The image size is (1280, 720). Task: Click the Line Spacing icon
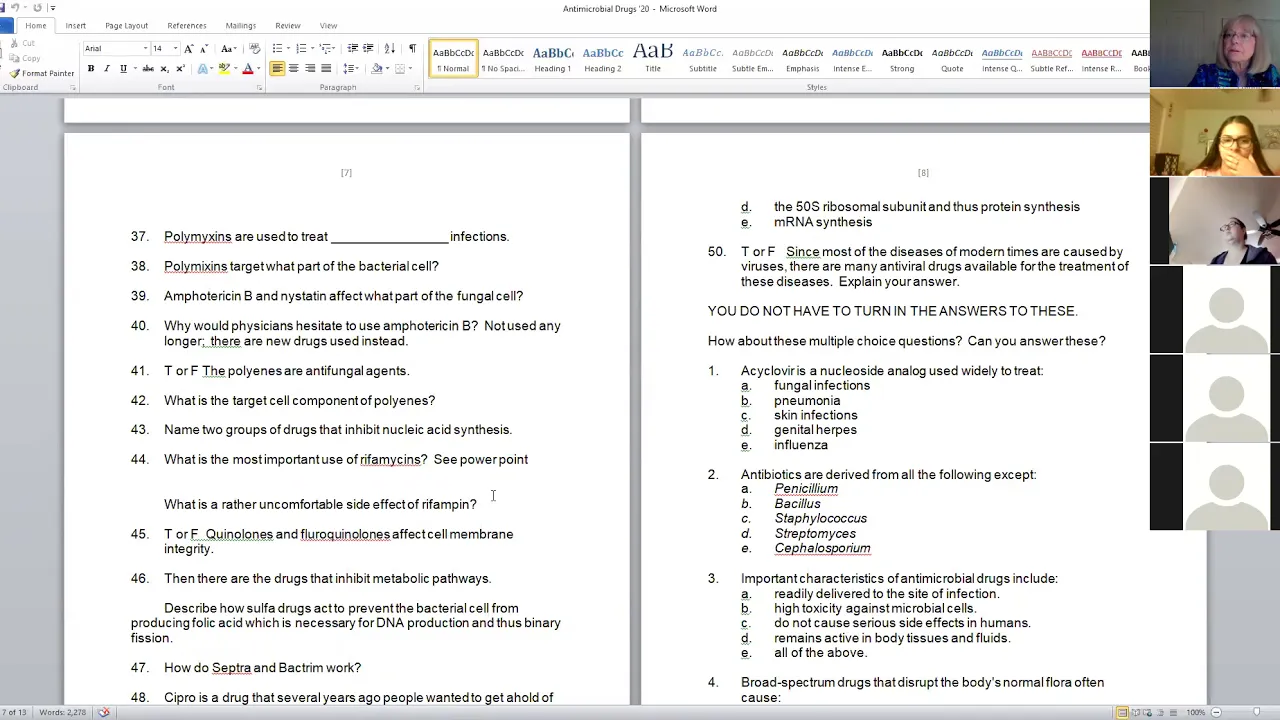(x=347, y=68)
